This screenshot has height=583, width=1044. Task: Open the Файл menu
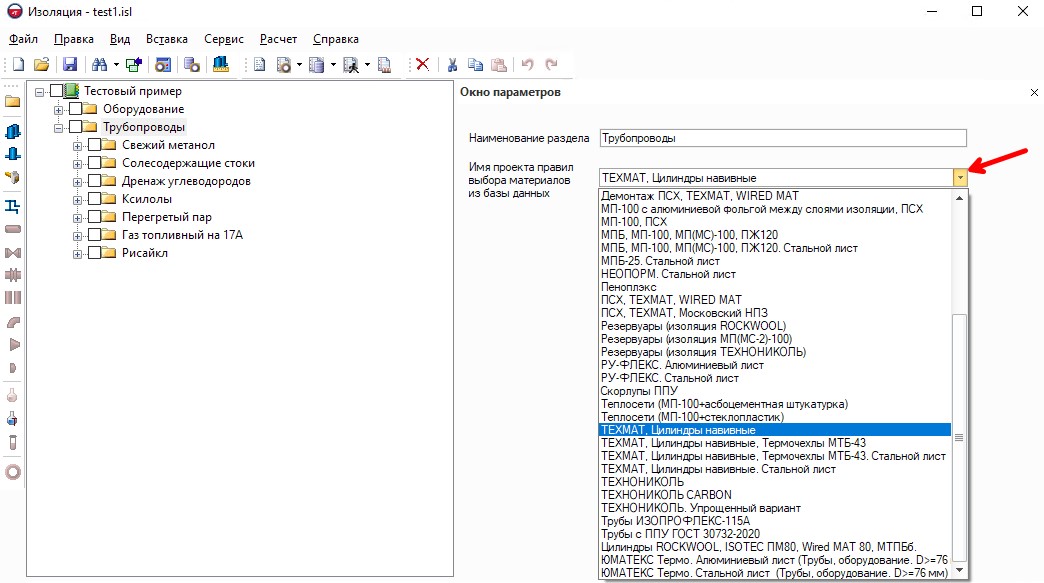click(x=23, y=39)
